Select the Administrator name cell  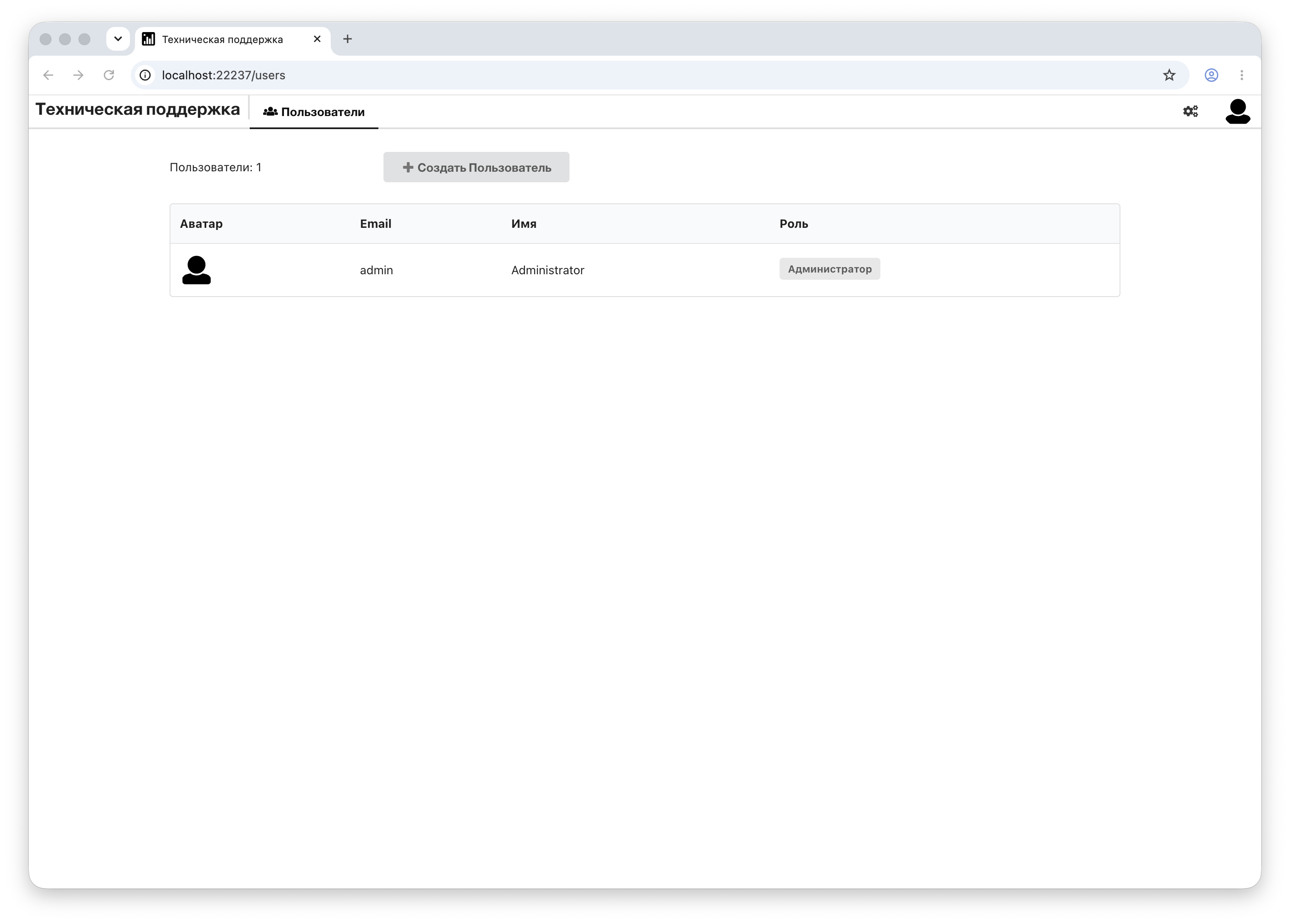click(548, 270)
